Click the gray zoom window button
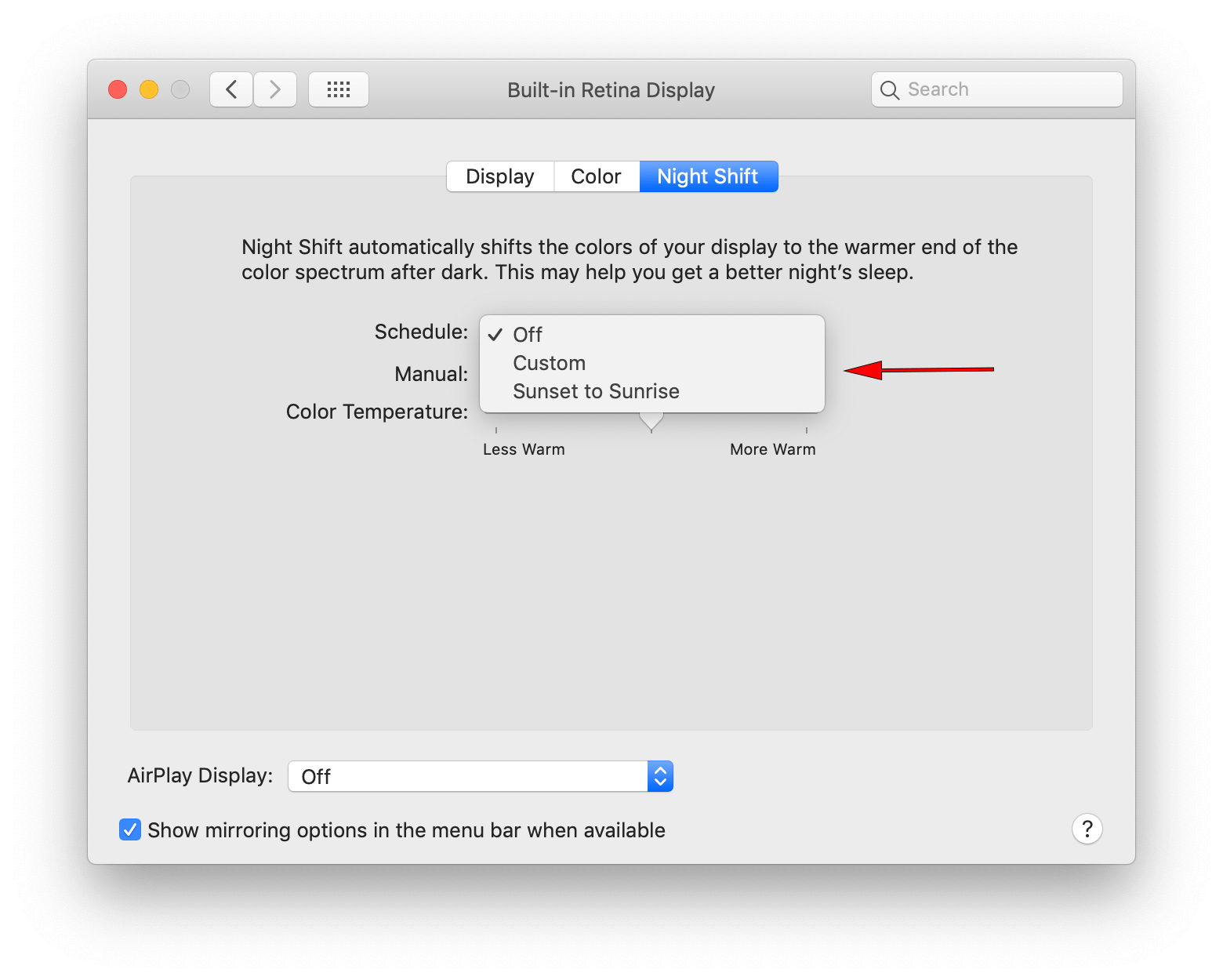The image size is (1223, 980). pos(180,89)
